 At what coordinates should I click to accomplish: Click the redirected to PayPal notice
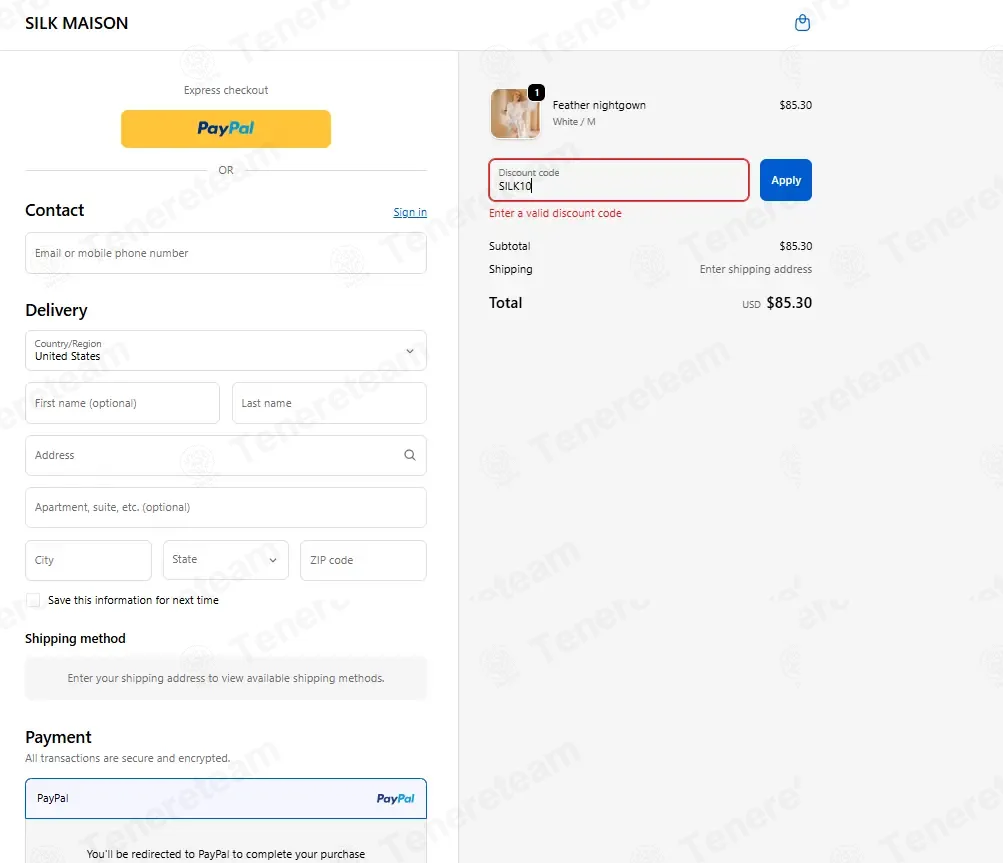pyautogui.click(x=226, y=854)
